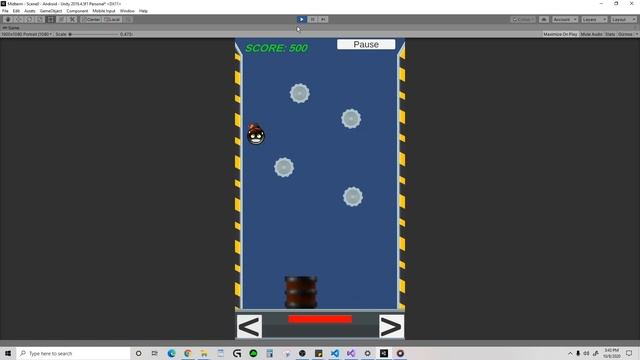Toggle the Stats overlay
Viewport: 640px width, 360px height.
[x=610, y=34]
